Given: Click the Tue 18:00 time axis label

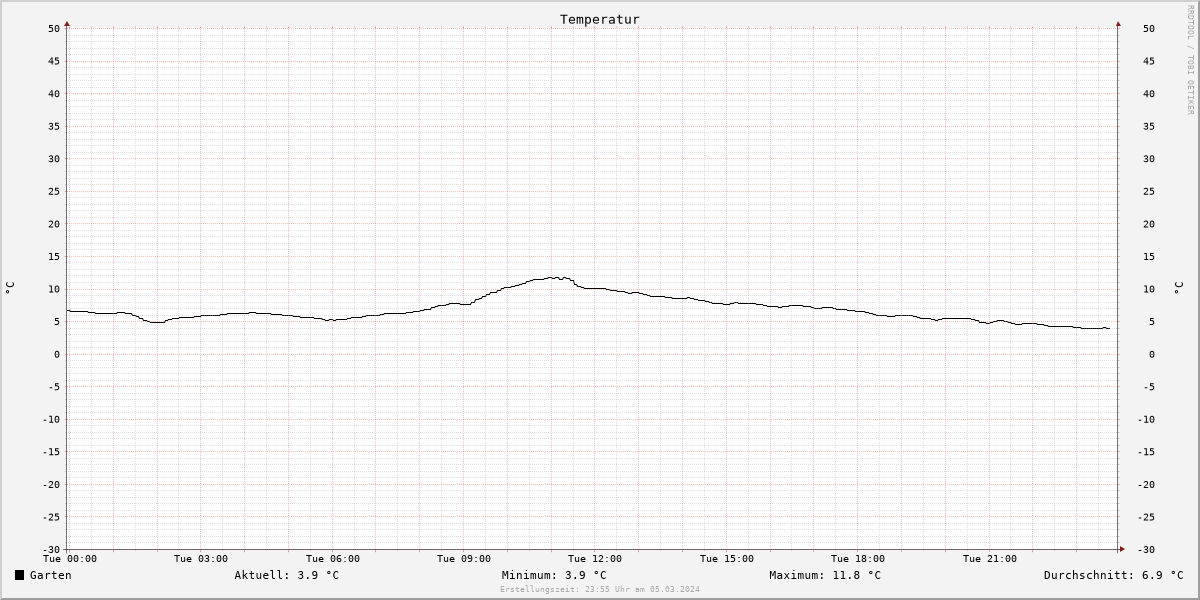Looking at the screenshot, I should [858, 559].
